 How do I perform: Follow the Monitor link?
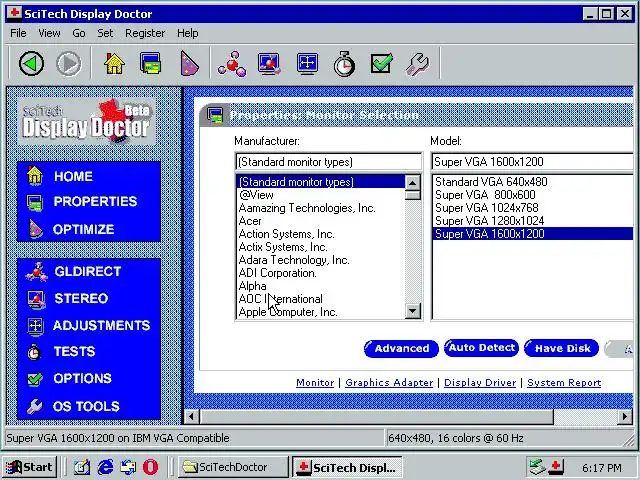tap(315, 383)
